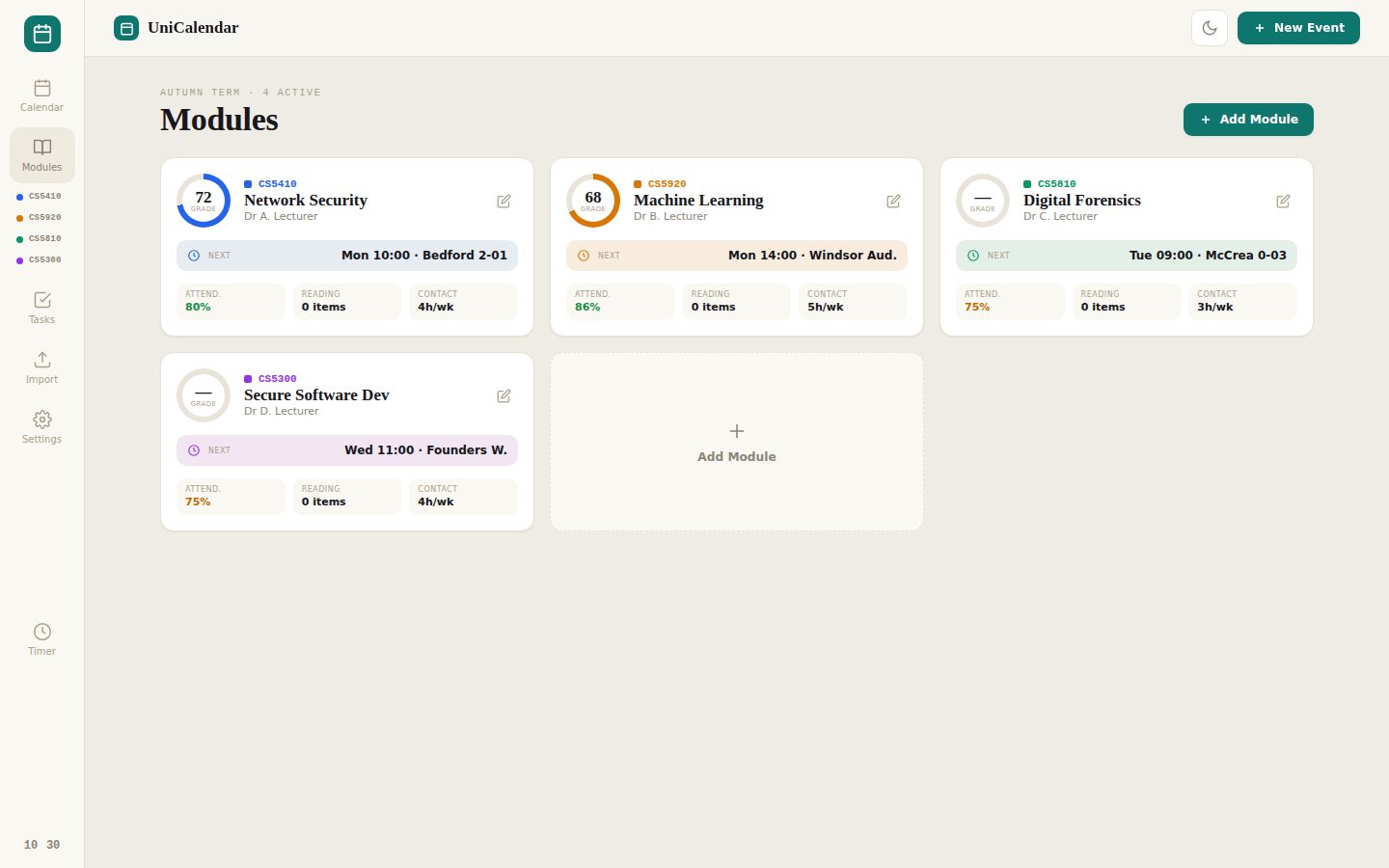Open next session Mon 14:00 Windsor Aud.
Image resolution: width=1389 pixels, height=868 pixels.
pos(737,256)
